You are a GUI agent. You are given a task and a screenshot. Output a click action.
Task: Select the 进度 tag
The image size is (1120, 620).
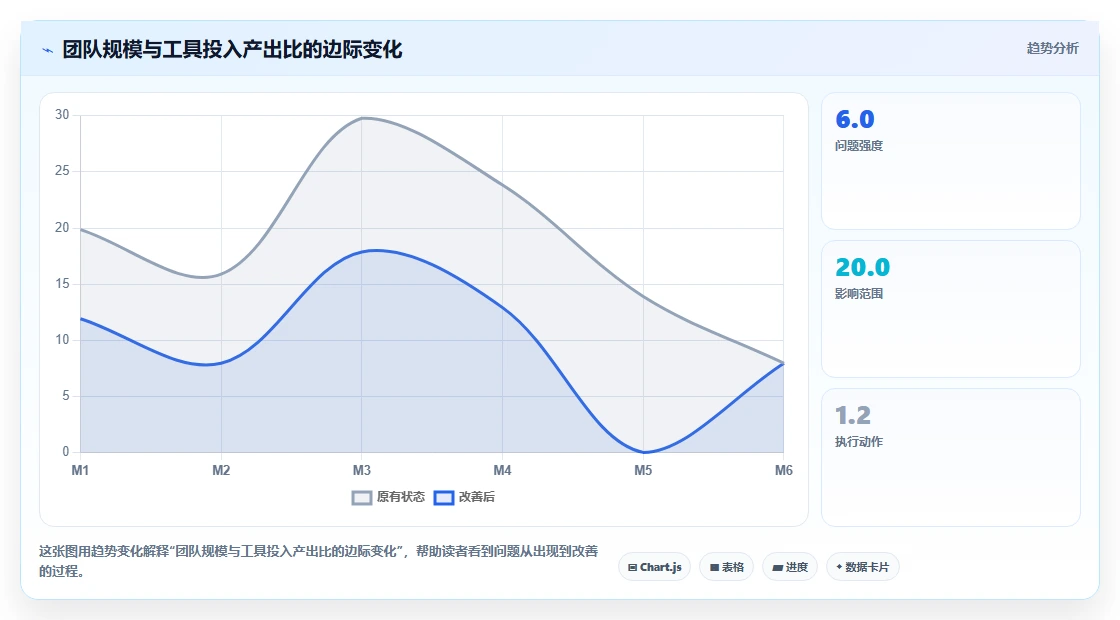(790, 567)
